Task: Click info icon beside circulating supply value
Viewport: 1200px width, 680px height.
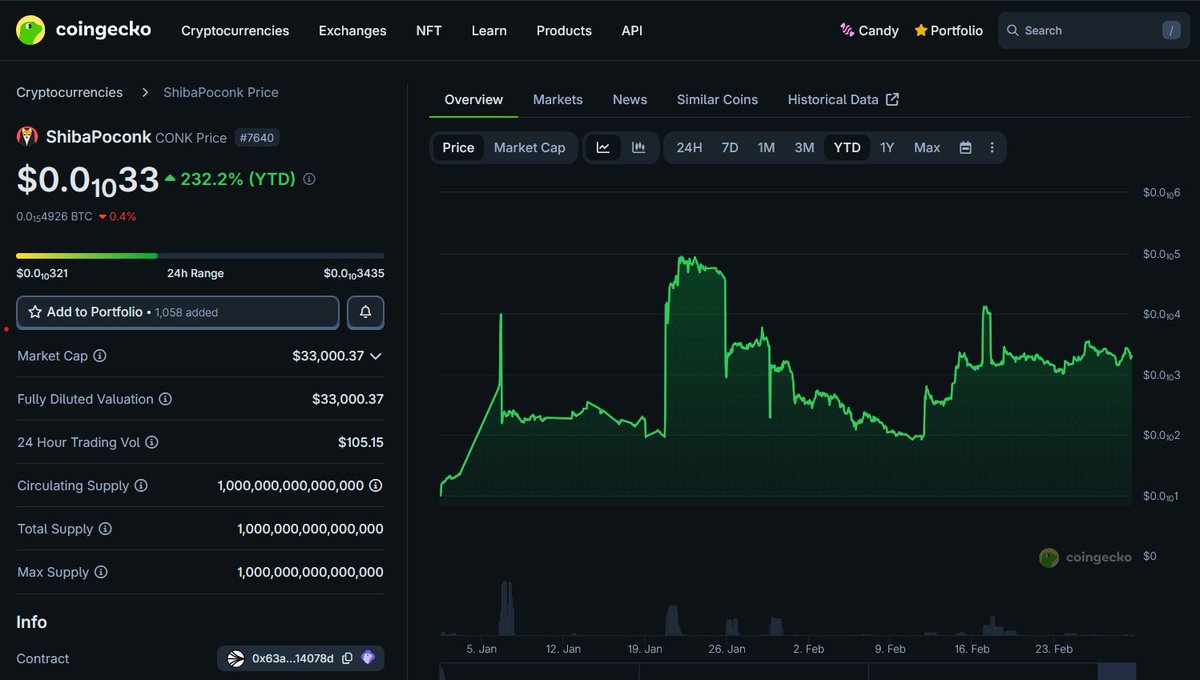Action: pyautogui.click(x=375, y=486)
